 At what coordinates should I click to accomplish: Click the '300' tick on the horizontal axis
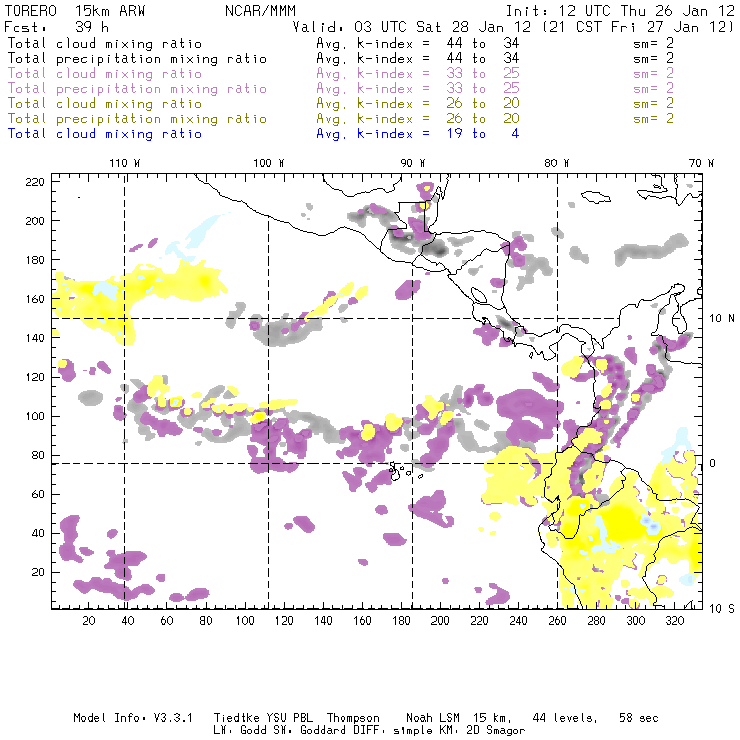635,621
